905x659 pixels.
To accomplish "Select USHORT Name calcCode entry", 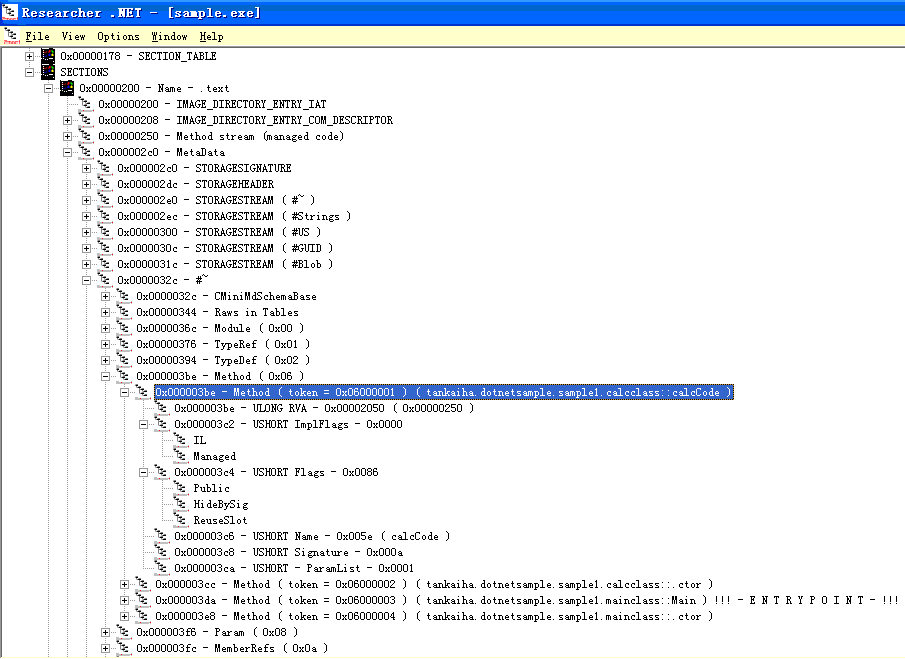I will click(311, 536).
